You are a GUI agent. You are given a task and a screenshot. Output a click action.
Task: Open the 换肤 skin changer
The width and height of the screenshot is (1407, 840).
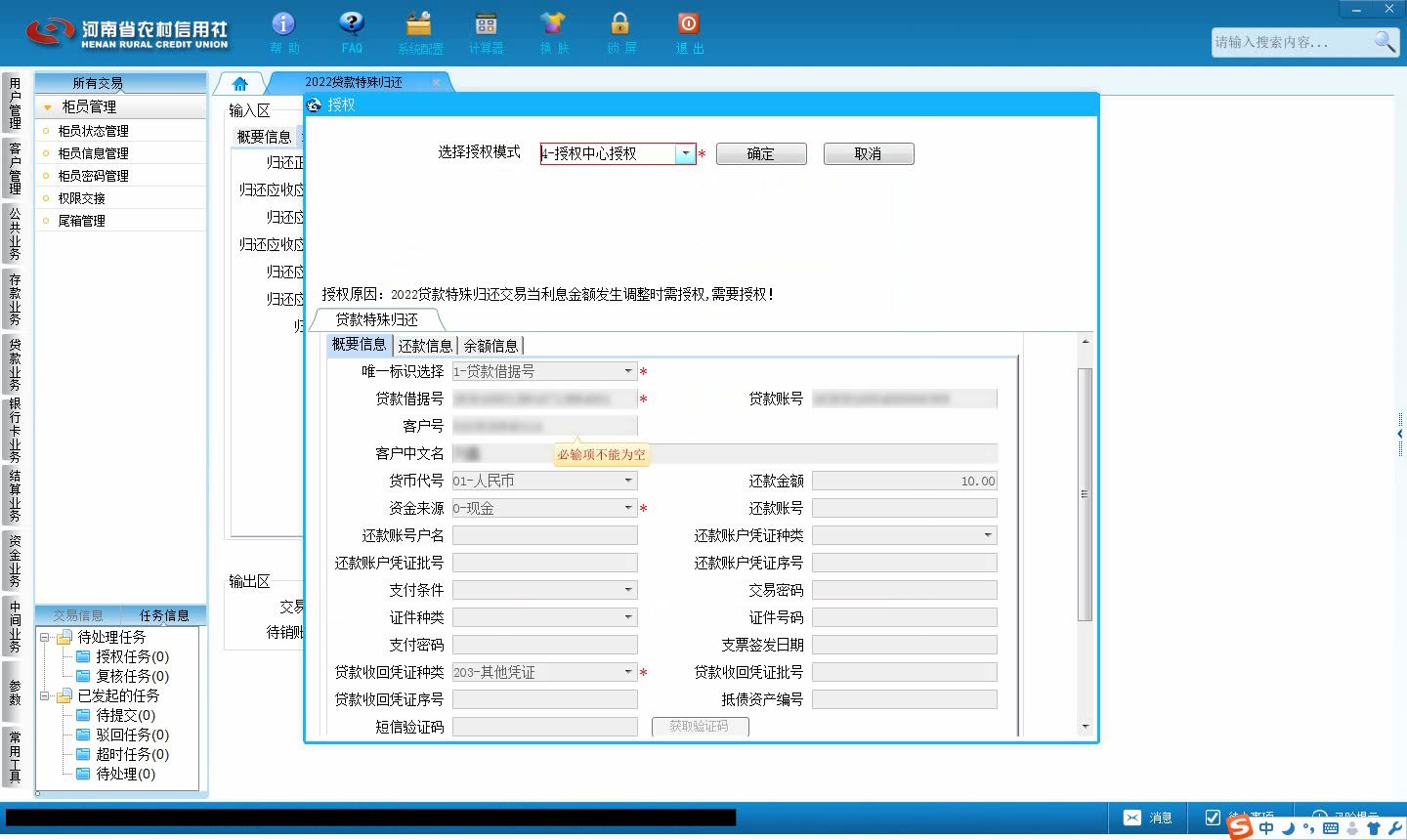point(553,32)
